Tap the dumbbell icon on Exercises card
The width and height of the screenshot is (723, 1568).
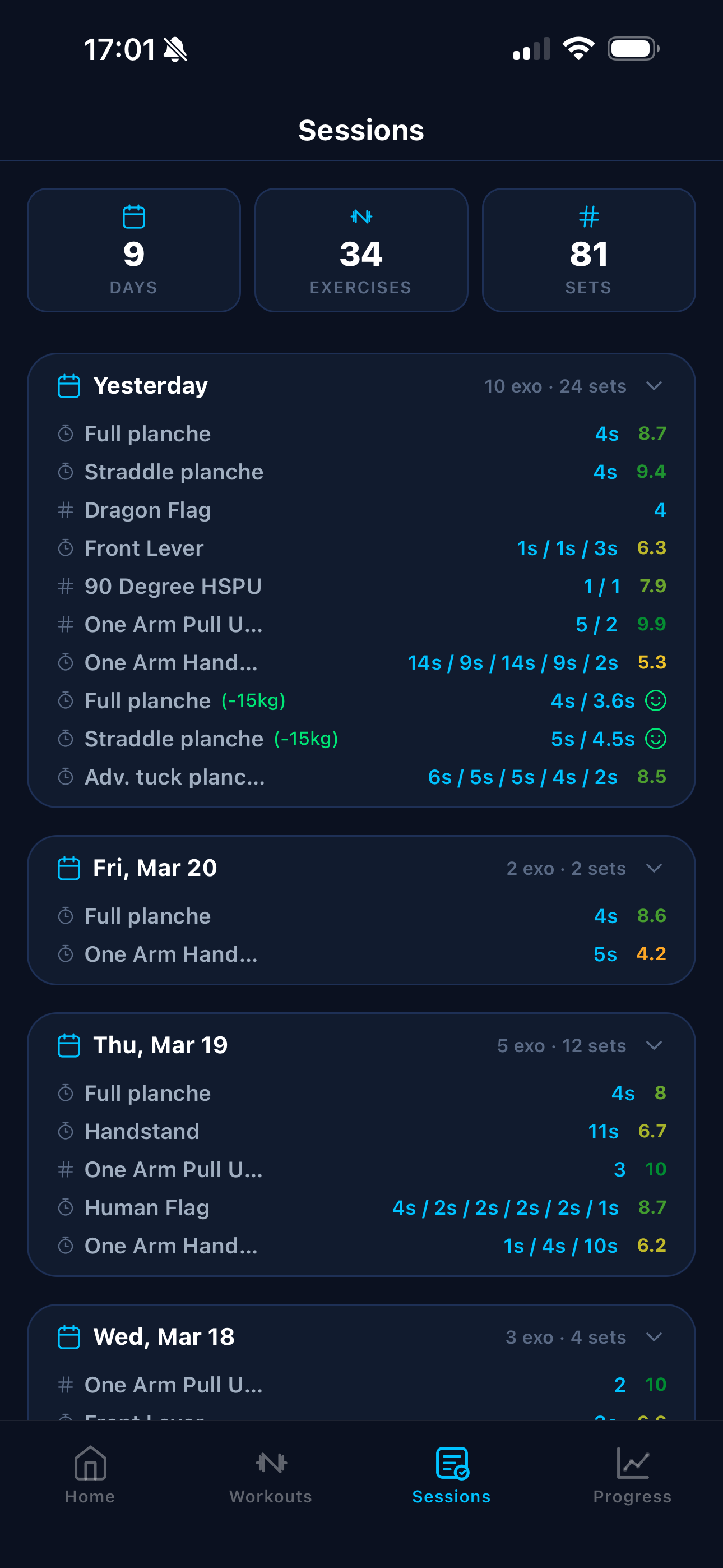pos(361,216)
